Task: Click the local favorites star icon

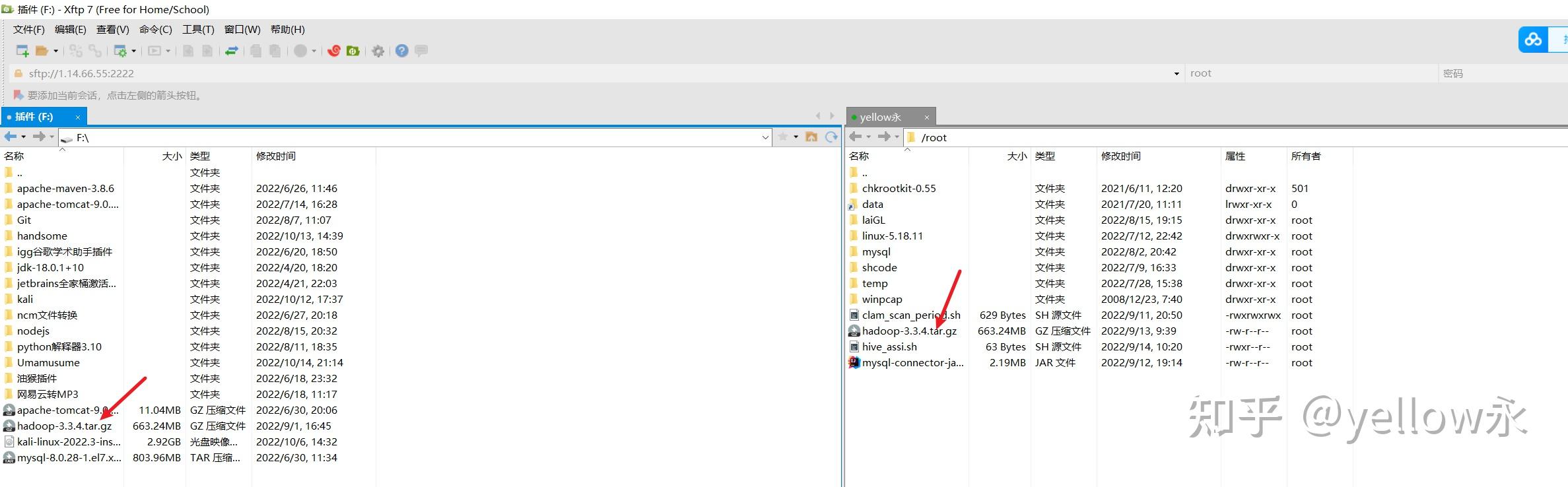Action: [x=783, y=137]
